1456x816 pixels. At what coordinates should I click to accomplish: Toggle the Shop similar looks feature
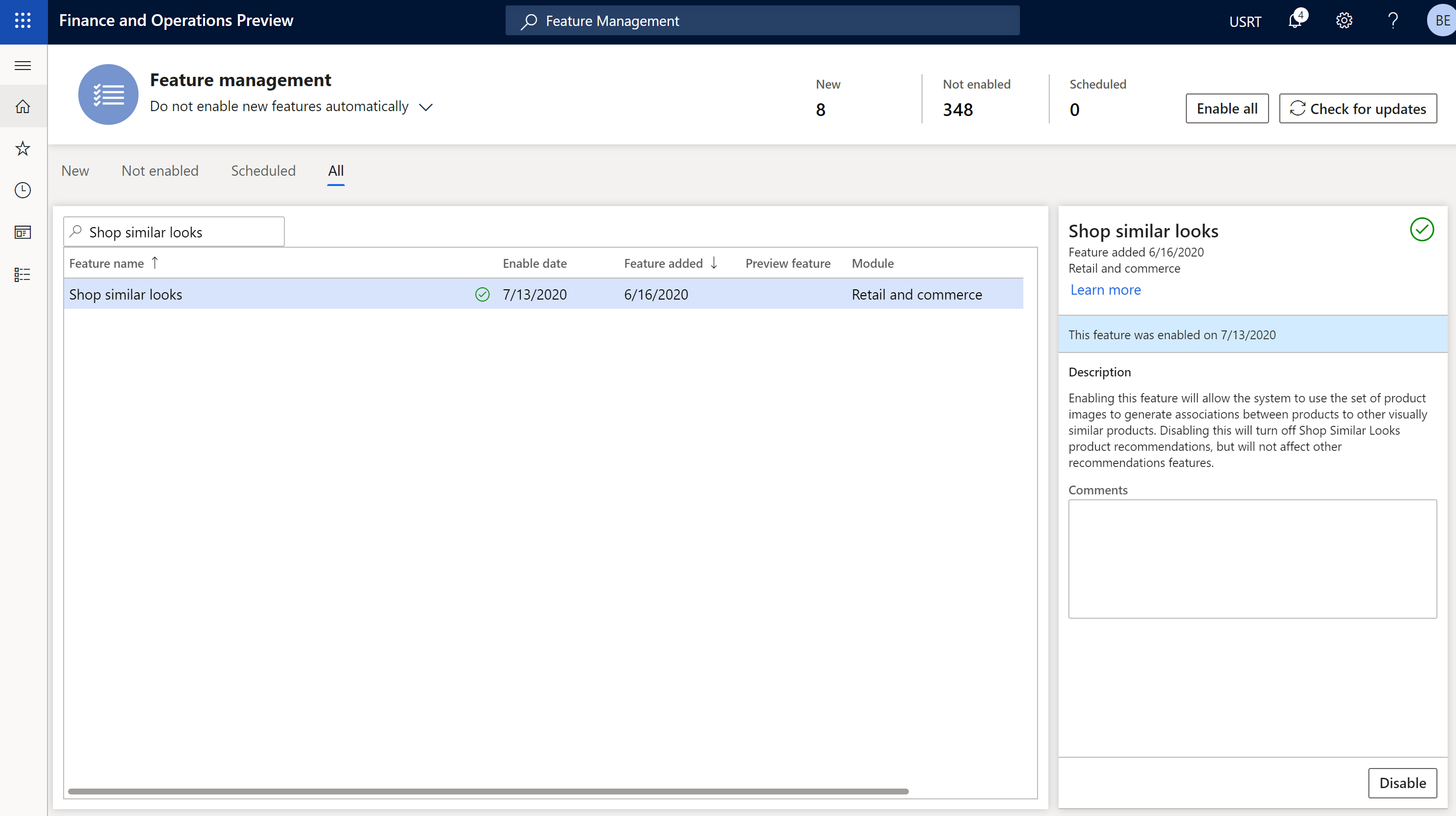point(1401,783)
